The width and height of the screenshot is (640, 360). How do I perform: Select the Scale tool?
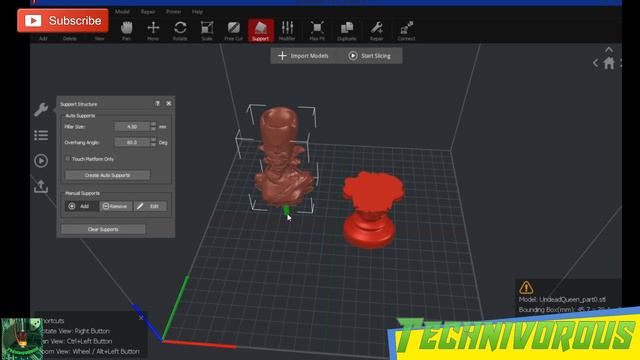coord(207,31)
